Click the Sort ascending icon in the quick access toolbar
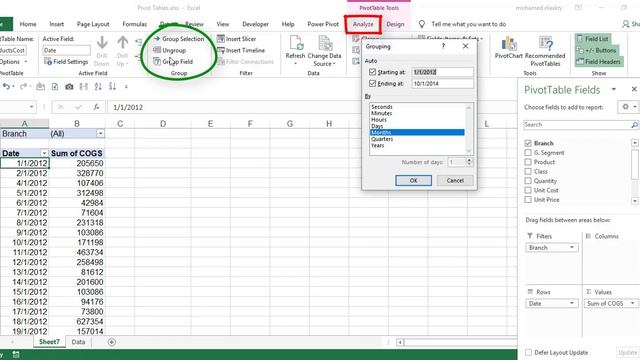The image size is (640, 360). [98, 87]
